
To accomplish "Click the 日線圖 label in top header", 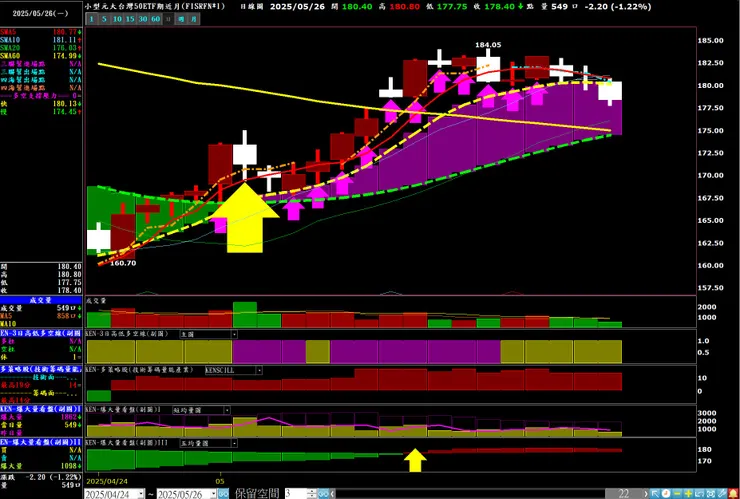I will click(250, 6).
